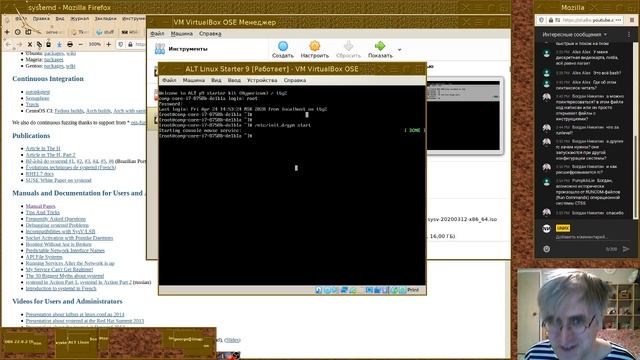Open the Закладки menu in Firefox

pos(105,18)
